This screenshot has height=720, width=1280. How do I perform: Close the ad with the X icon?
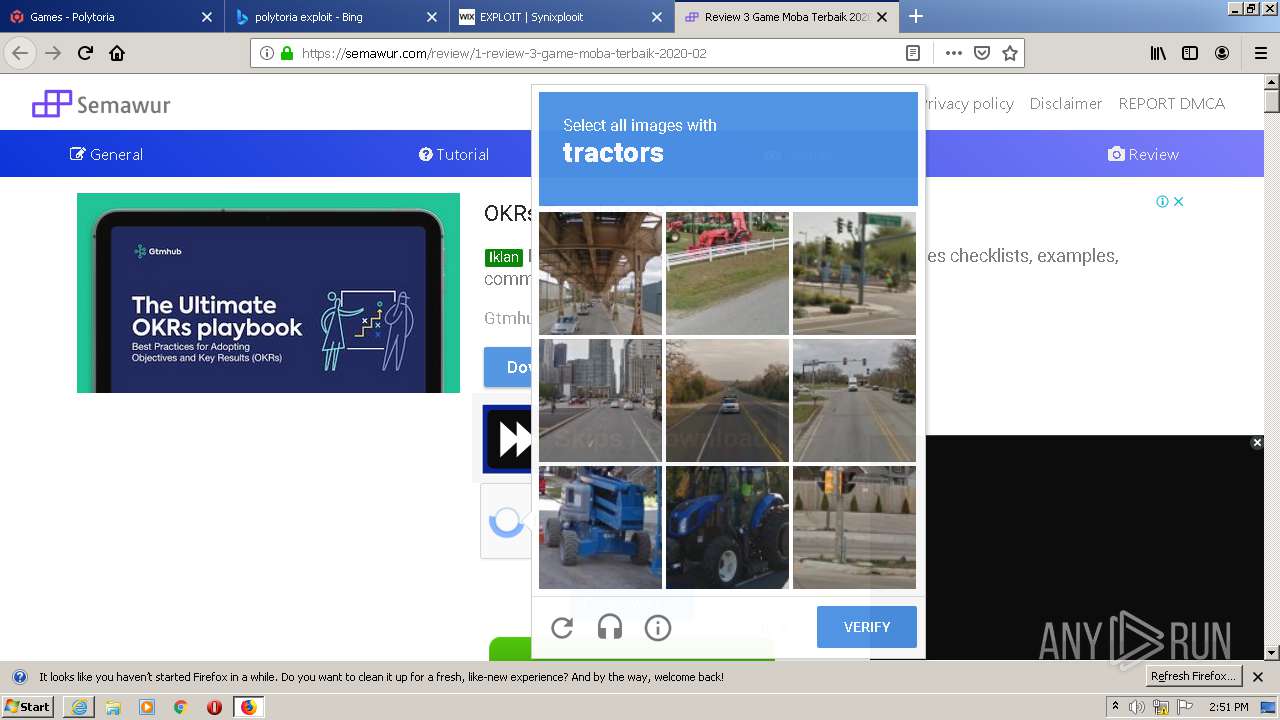[x=1178, y=201]
